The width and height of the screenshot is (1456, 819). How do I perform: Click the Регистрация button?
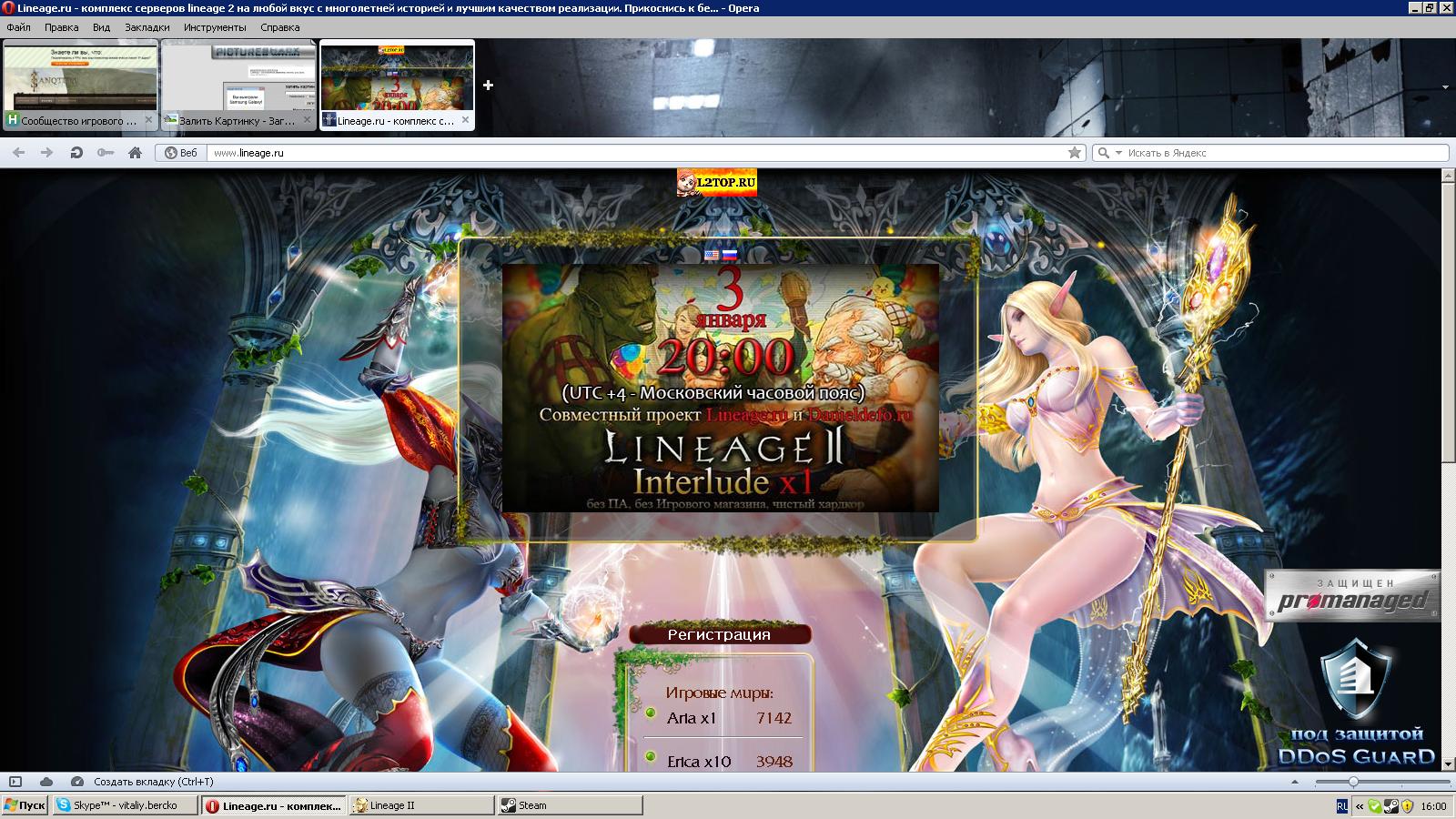719,634
